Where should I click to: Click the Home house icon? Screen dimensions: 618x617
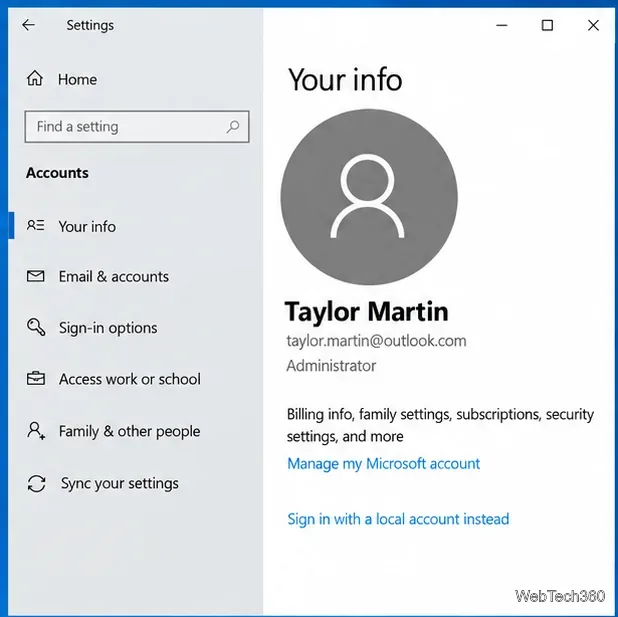click(35, 78)
